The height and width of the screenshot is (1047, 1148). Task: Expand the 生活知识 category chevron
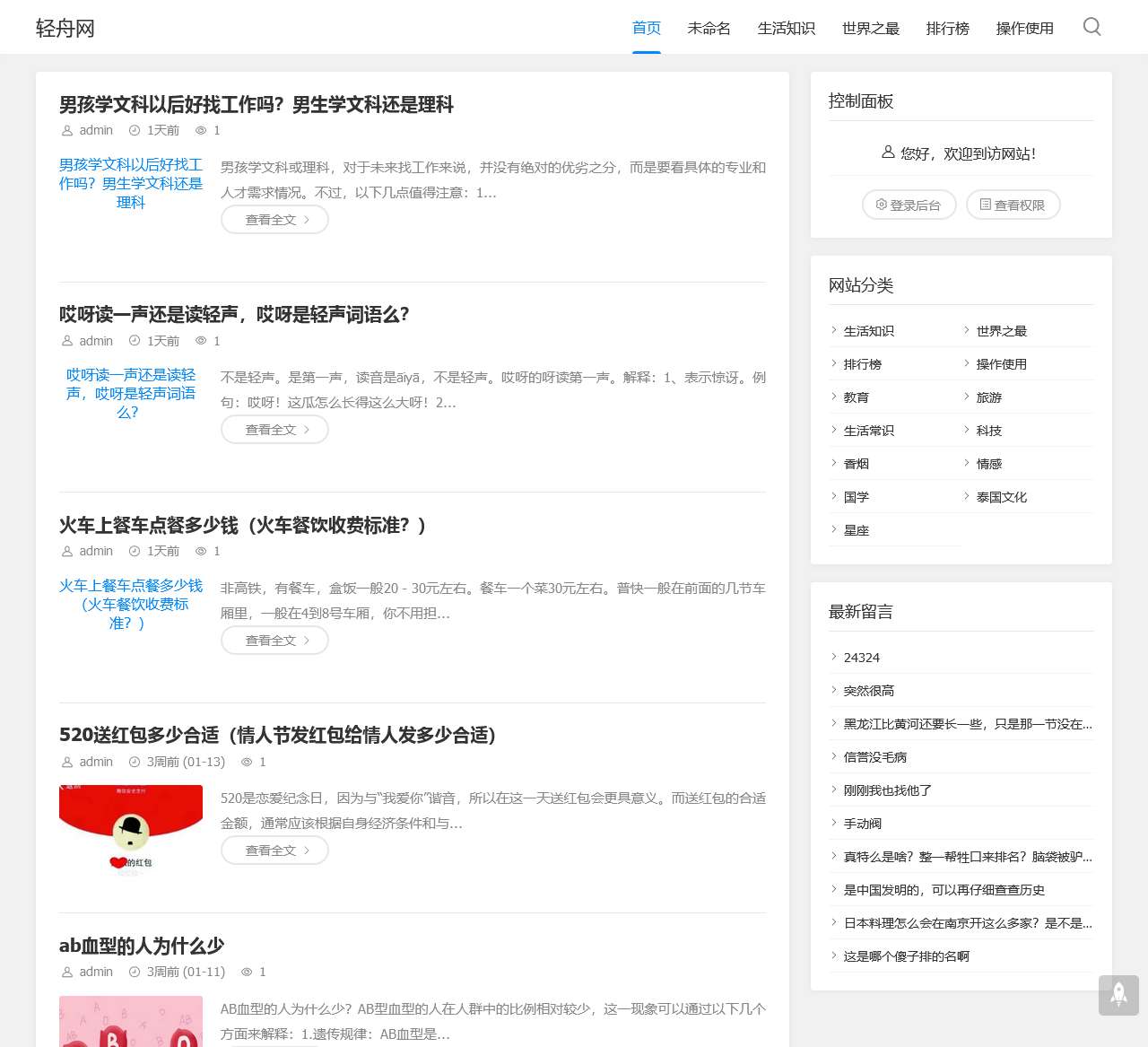[x=834, y=330]
